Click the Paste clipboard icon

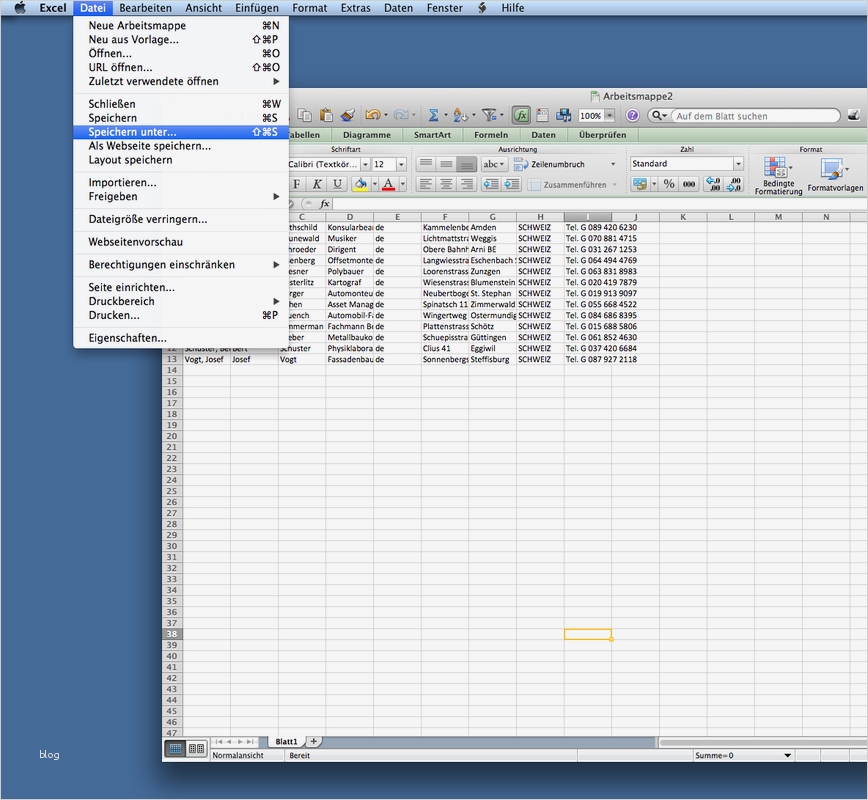325,116
